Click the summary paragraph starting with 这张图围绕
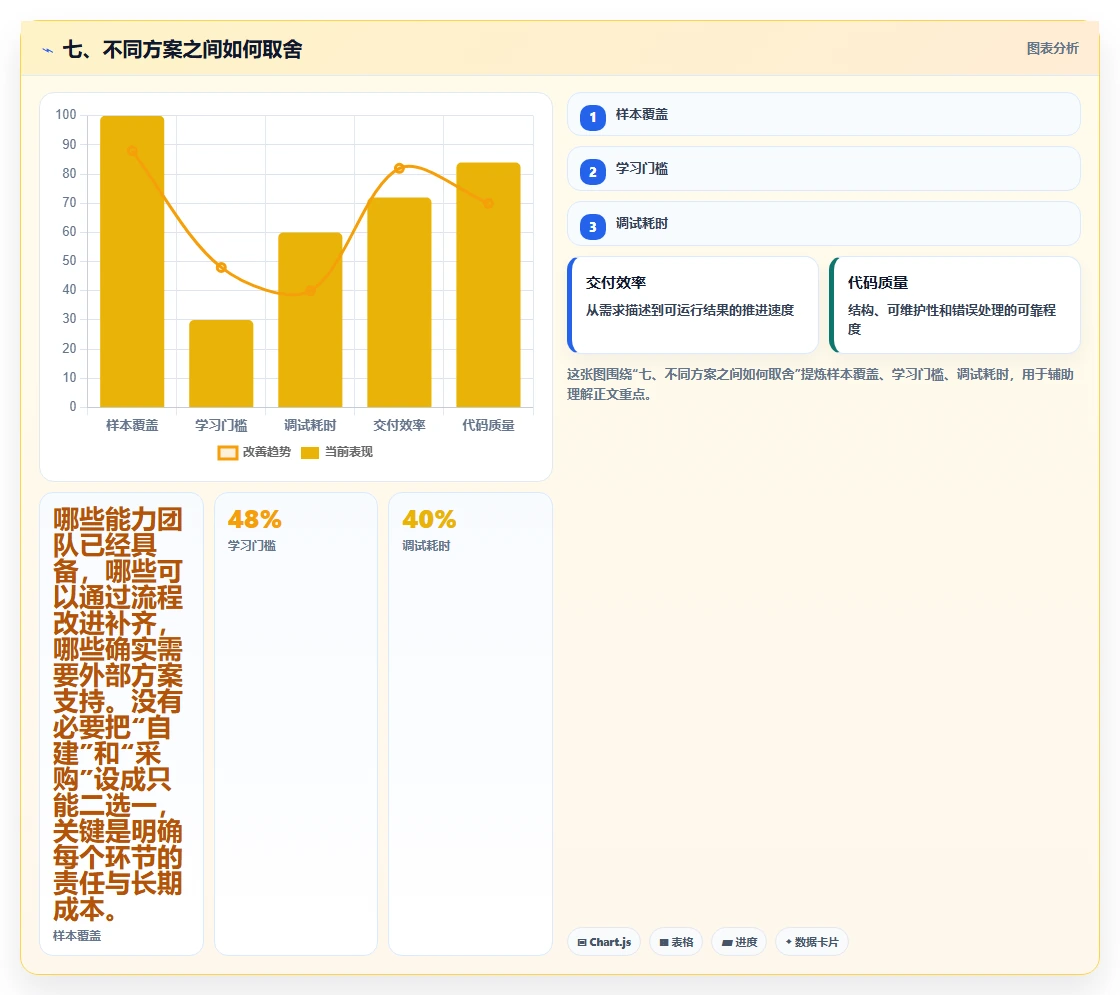The height and width of the screenshot is (995, 1120). (820, 384)
